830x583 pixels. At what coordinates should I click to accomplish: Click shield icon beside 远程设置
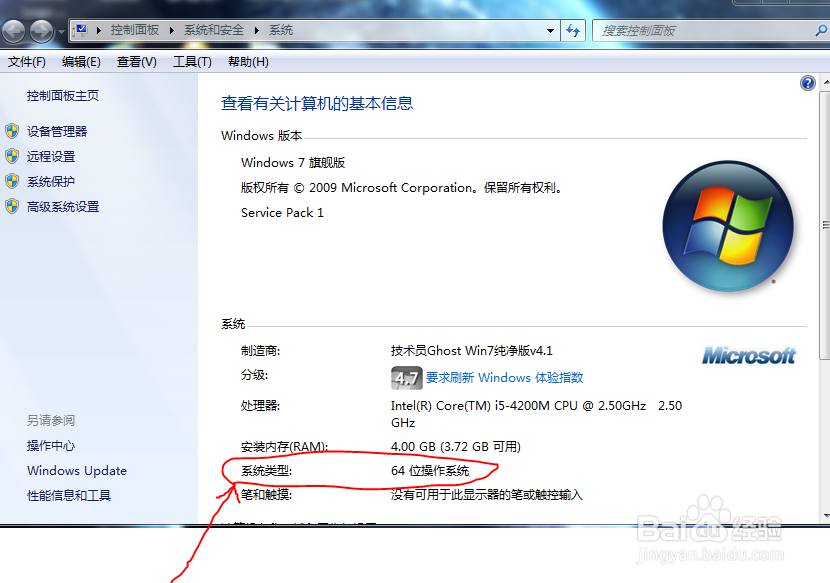[x=12, y=156]
